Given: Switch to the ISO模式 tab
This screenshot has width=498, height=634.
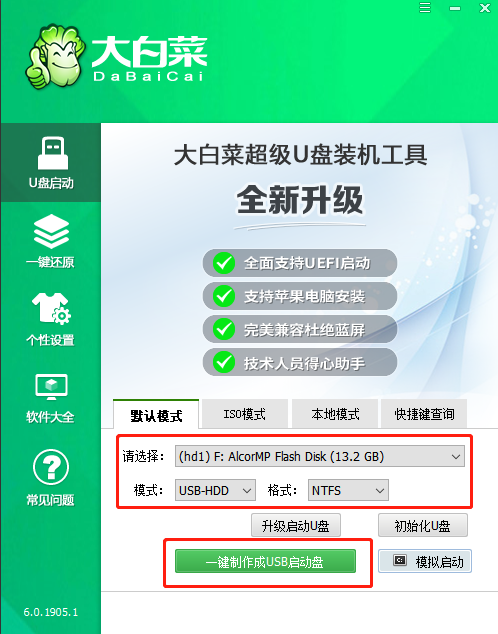Looking at the screenshot, I should click(x=245, y=414).
